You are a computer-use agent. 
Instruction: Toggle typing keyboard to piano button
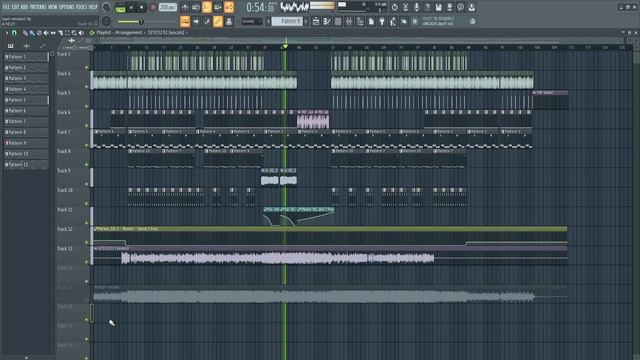185,21
